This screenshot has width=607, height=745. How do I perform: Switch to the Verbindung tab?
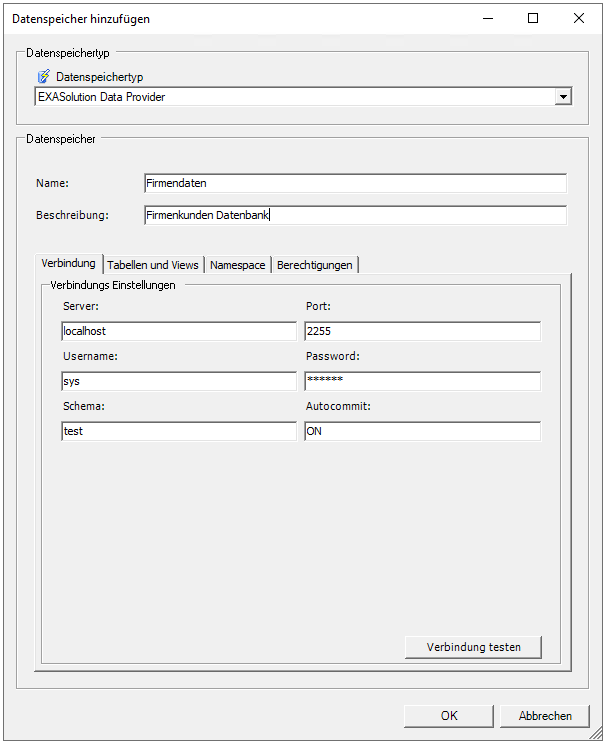click(68, 263)
